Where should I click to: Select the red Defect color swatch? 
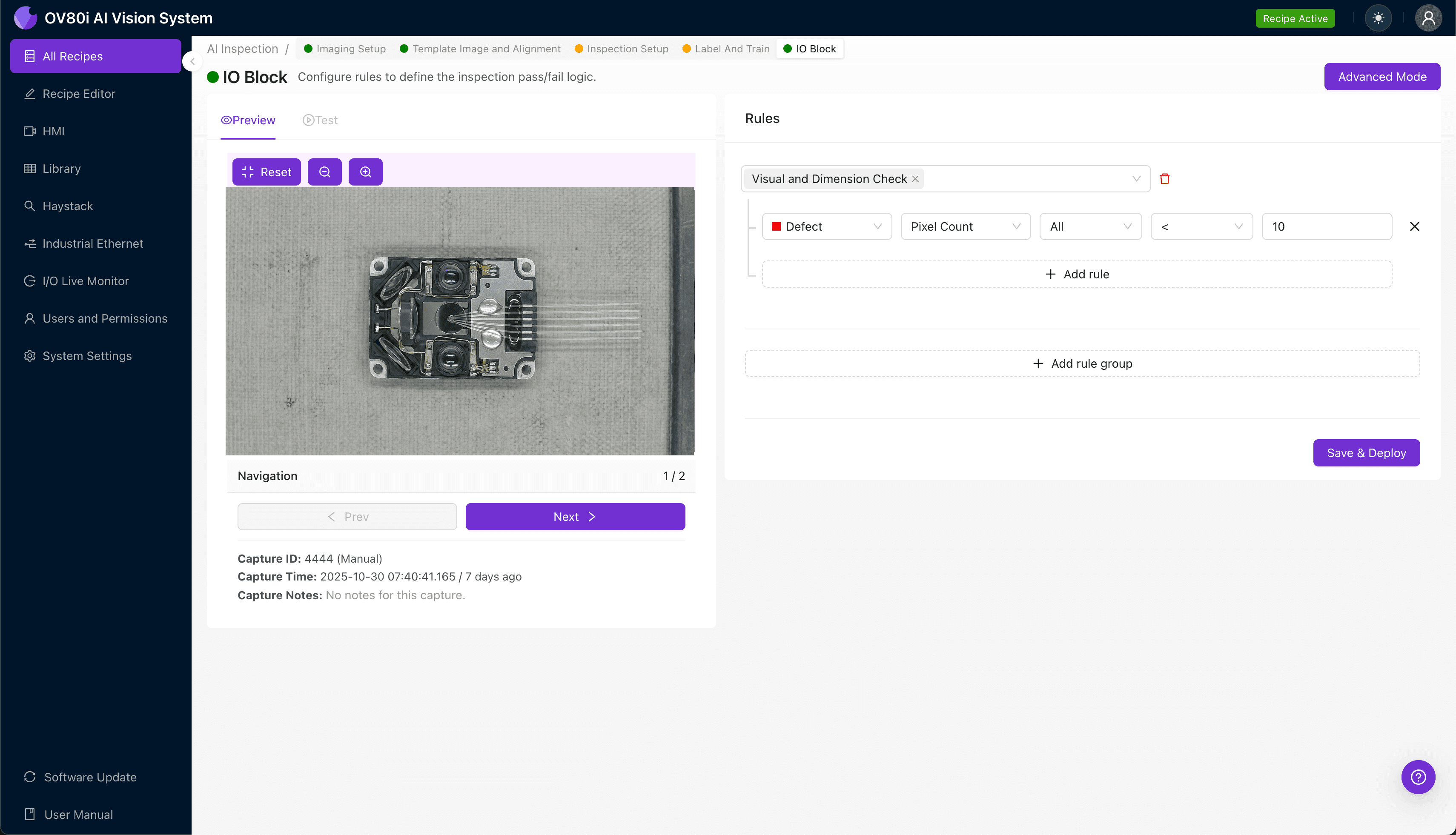click(x=778, y=226)
